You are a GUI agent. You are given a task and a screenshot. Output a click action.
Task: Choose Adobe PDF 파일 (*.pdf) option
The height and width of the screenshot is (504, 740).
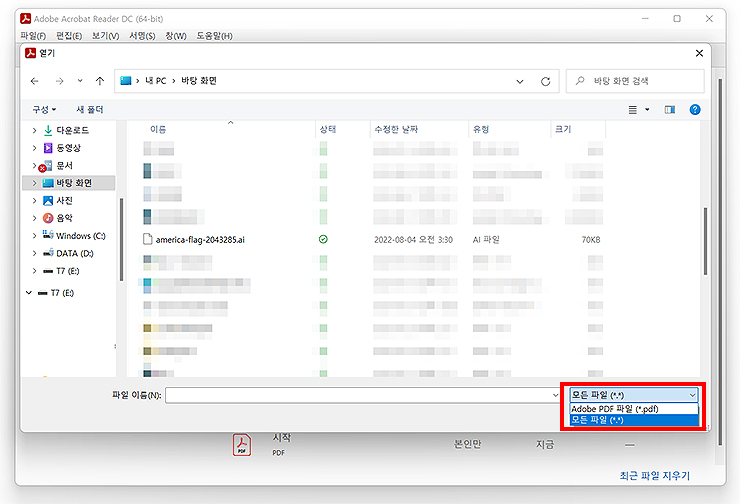[634, 409]
